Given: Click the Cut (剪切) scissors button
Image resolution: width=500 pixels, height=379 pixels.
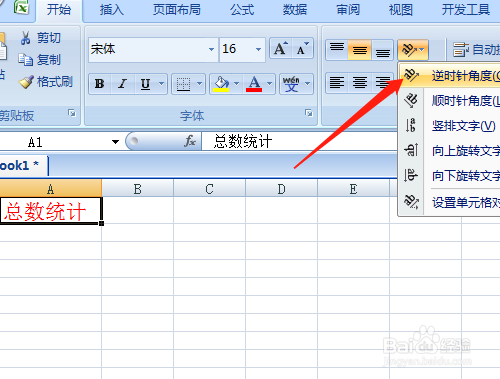Looking at the screenshot, I should tap(40, 38).
